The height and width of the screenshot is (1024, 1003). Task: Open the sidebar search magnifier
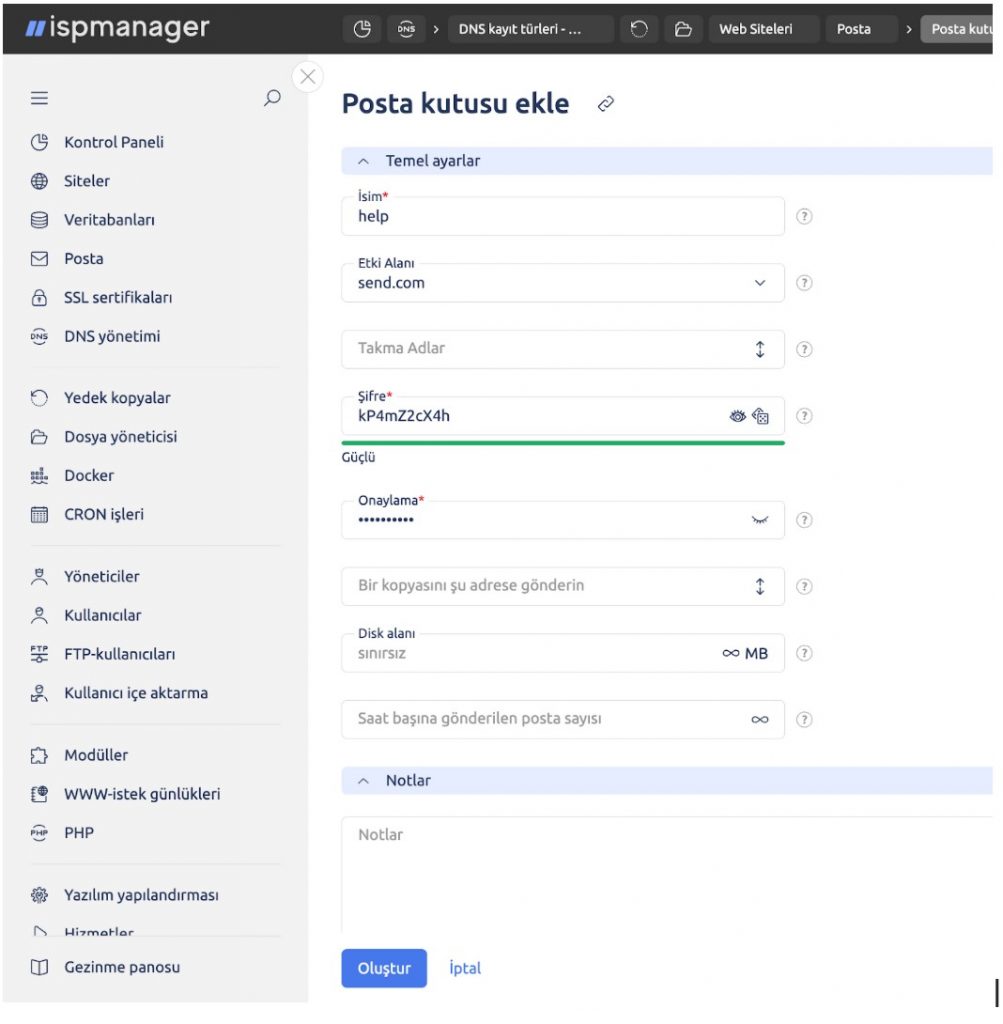(x=272, y=98)
